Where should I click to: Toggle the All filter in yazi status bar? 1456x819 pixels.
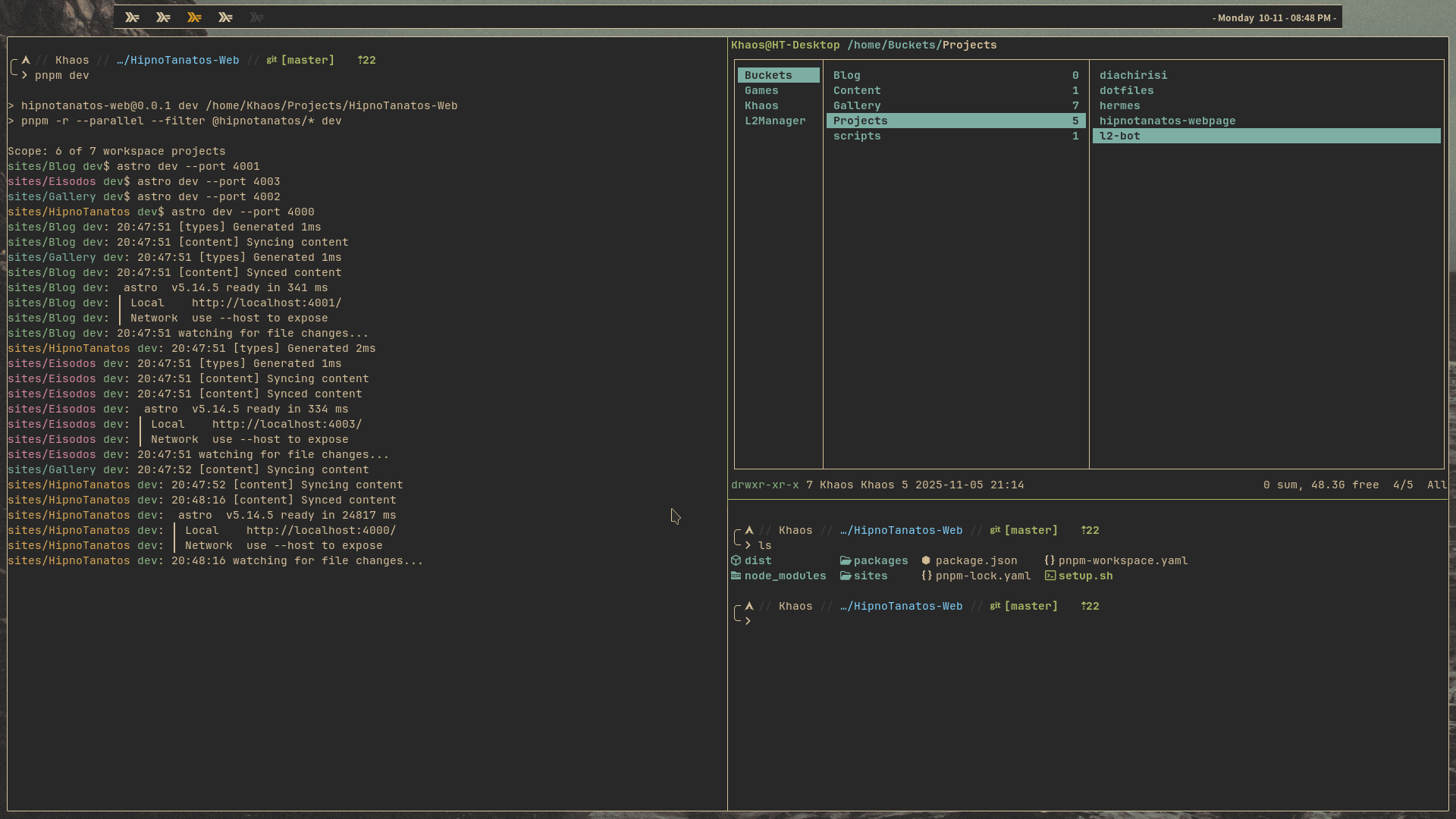point(1437,485)
